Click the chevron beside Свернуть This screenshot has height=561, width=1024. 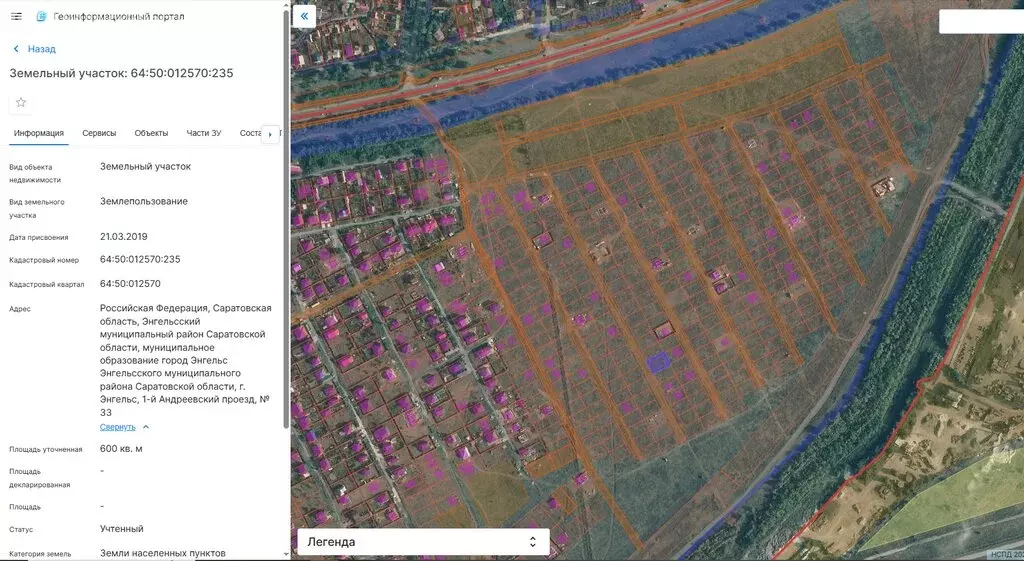[x=146, y=427]
